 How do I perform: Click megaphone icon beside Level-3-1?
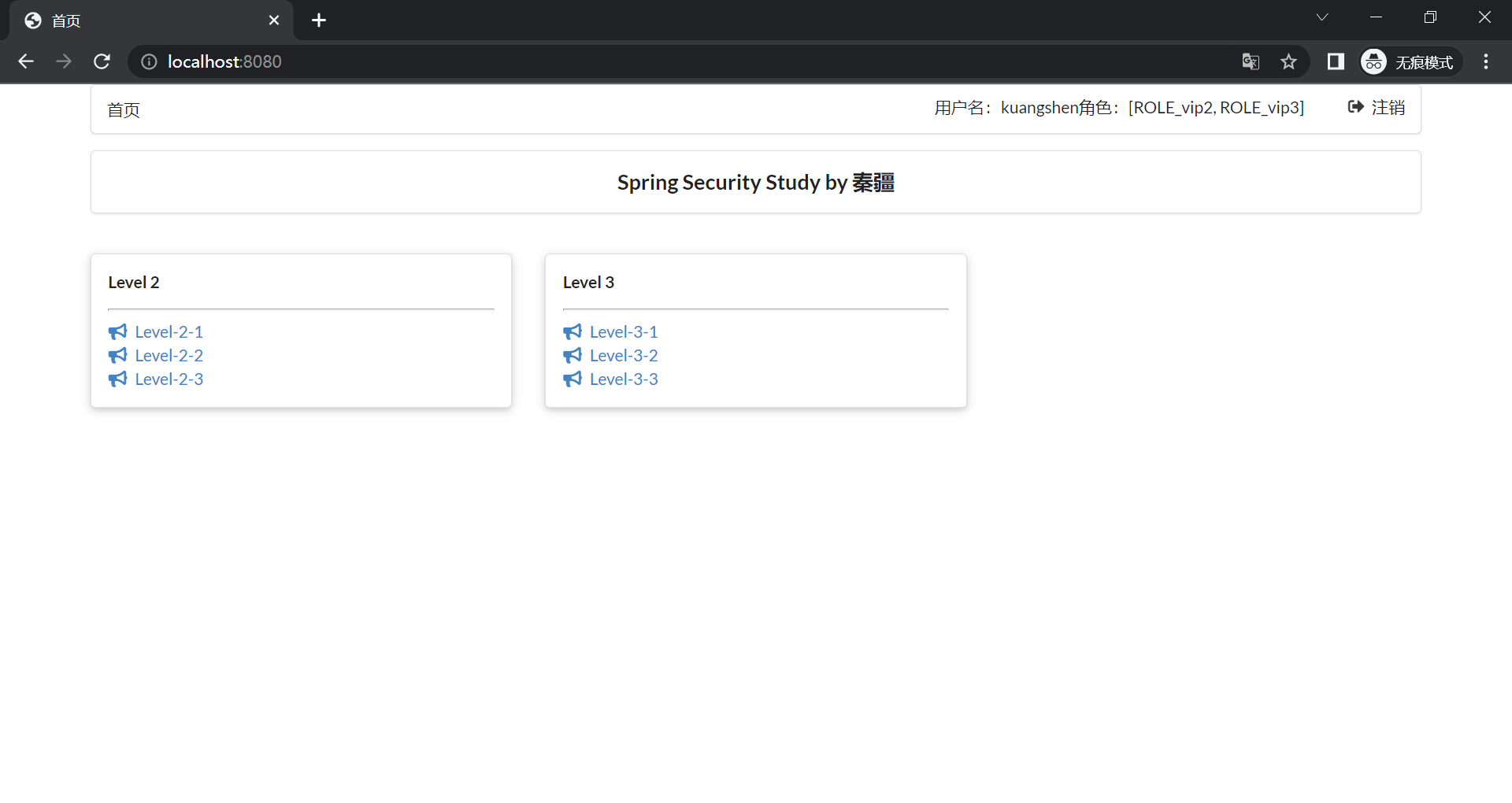tap(573, 332)
